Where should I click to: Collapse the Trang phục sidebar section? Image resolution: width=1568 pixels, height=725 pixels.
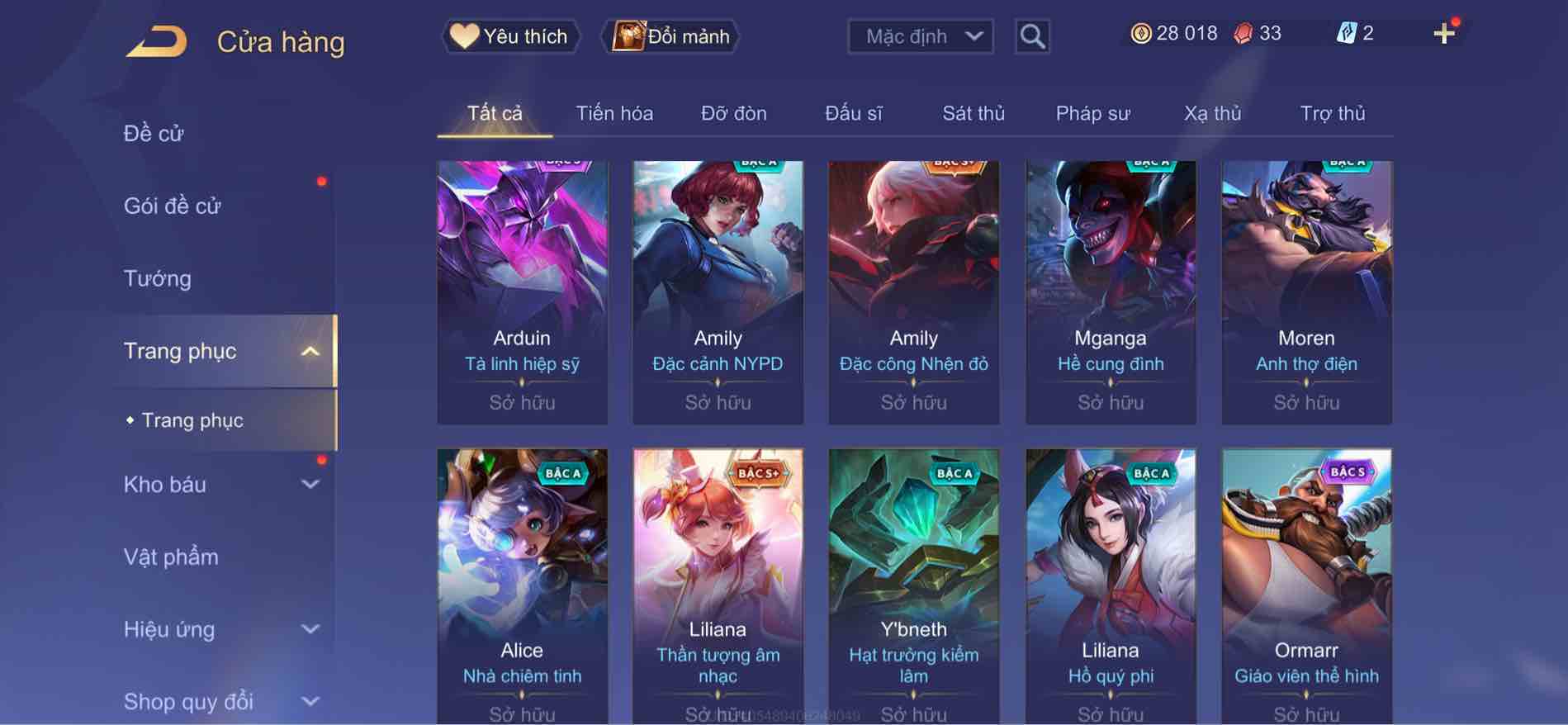pos(310,351)
